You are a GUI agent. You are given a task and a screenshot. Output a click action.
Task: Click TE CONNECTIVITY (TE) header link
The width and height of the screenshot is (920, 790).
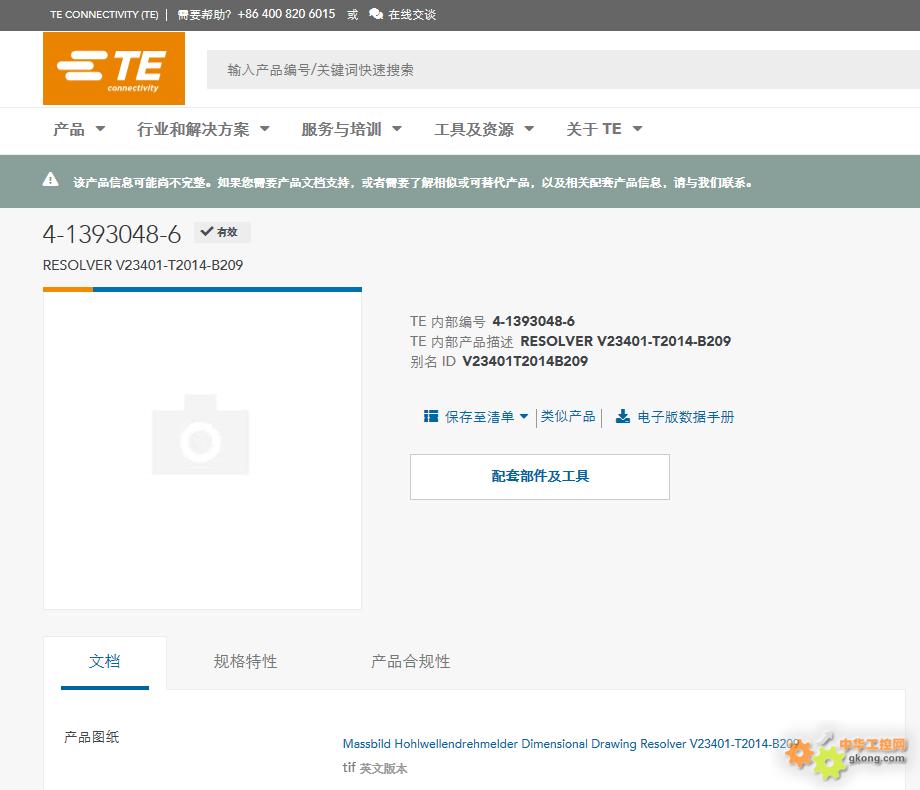coord(104,15)
